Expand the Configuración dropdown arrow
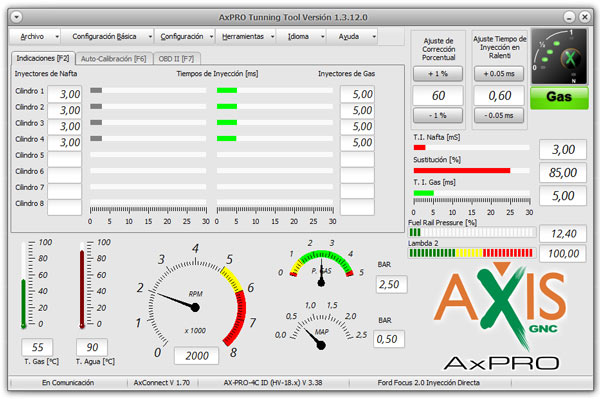Image resolution: width=600 pixels, height=399 pixels. click(211, 37)
